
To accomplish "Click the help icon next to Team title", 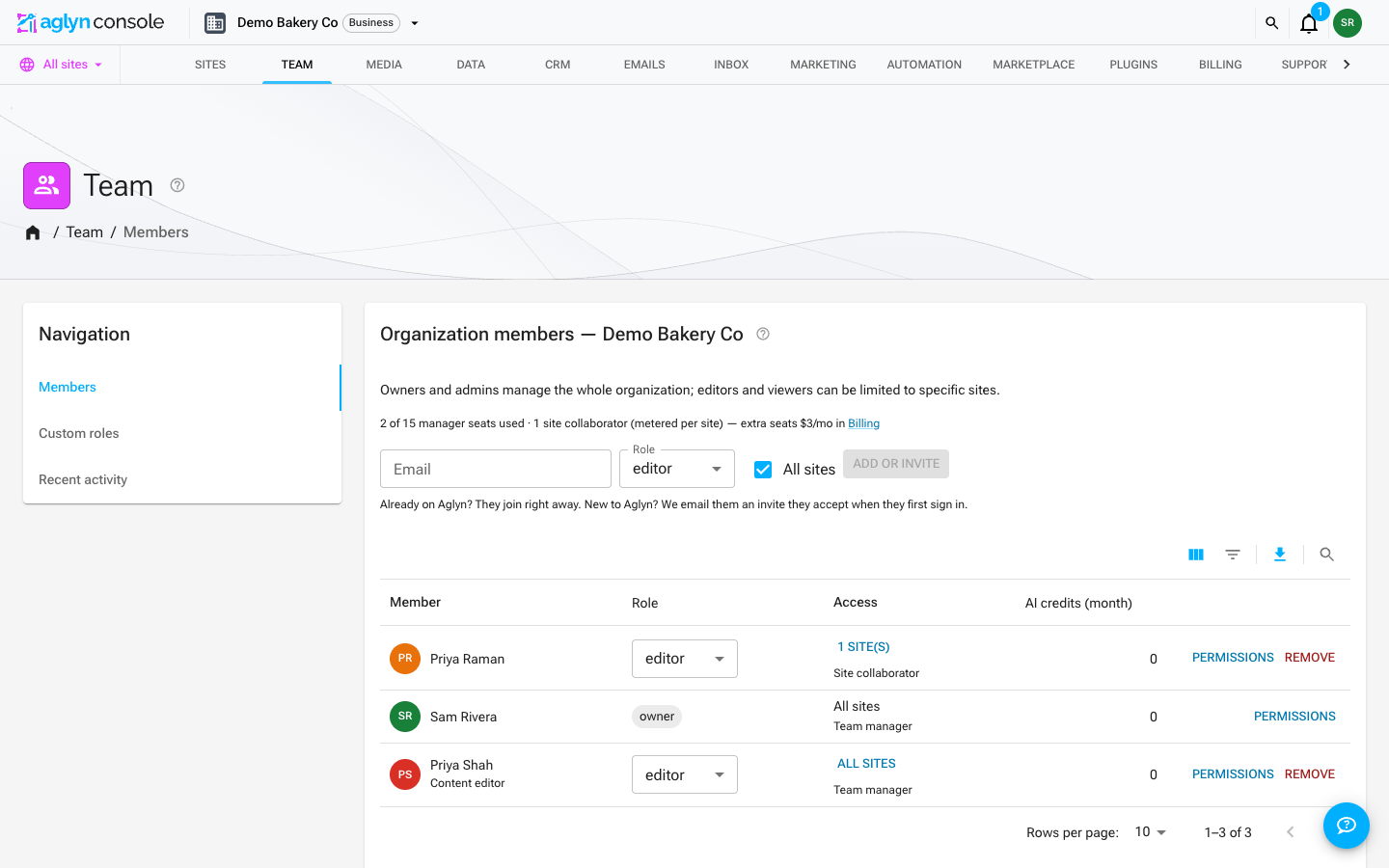I will coord(177,185).
